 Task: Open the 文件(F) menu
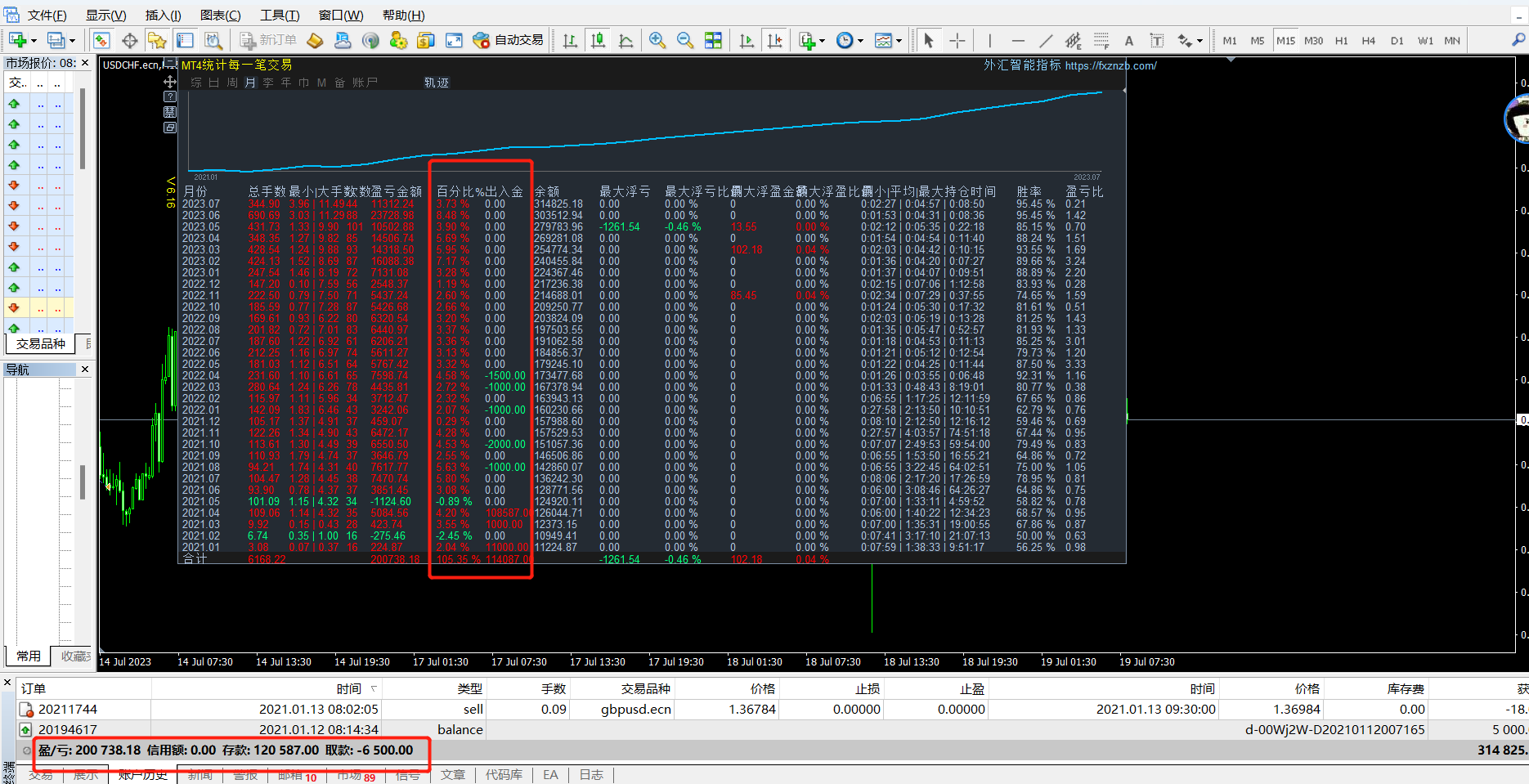(47, 16)
